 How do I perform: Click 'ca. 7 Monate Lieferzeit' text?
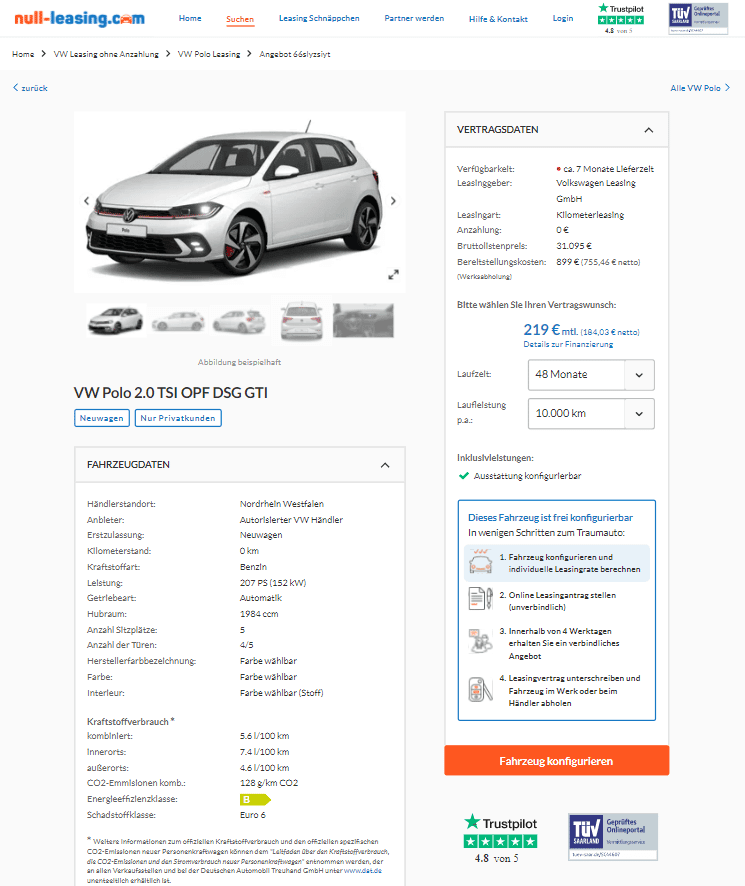tap(608, 169)
